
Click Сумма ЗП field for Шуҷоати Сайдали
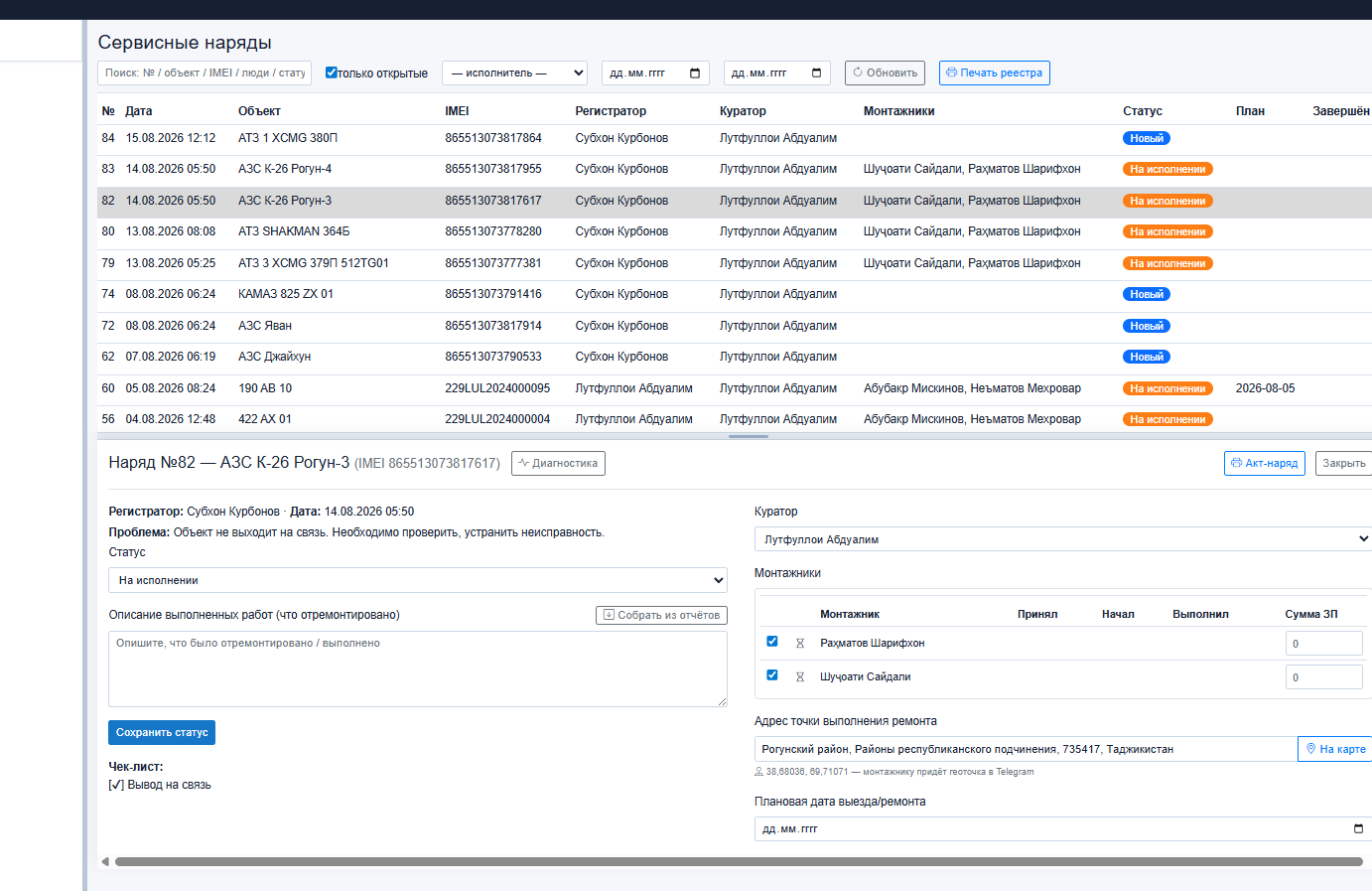coord(1323,677)
